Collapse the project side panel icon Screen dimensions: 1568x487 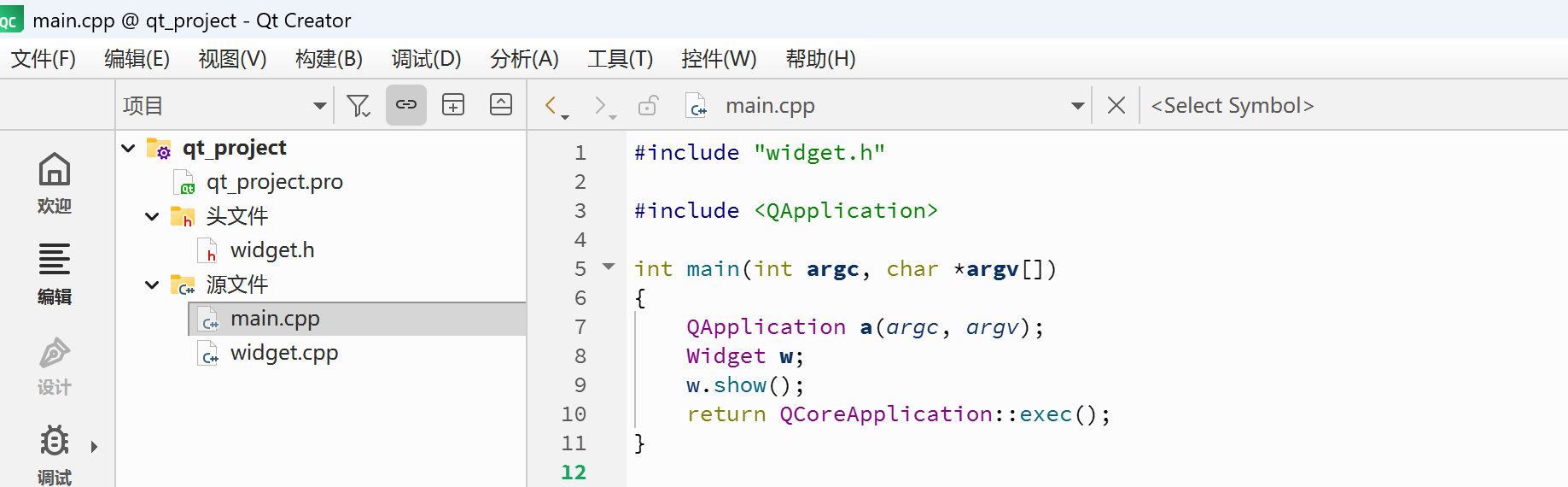click(501, 105)
